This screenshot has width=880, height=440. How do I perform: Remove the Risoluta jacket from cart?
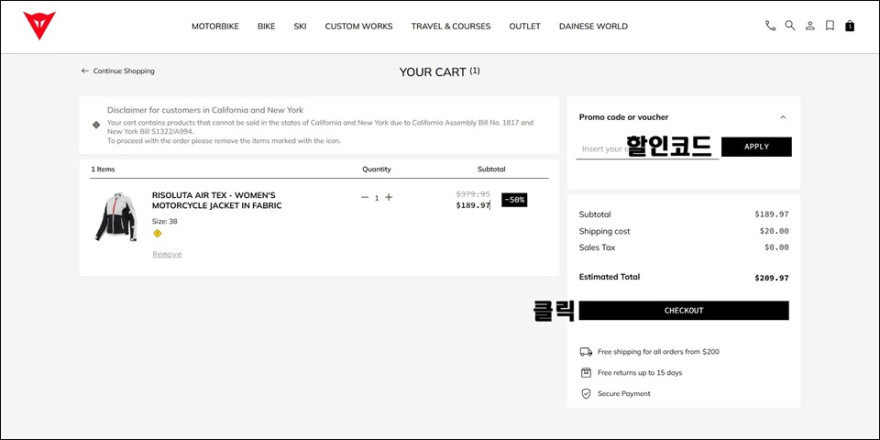tap(167, 254)
